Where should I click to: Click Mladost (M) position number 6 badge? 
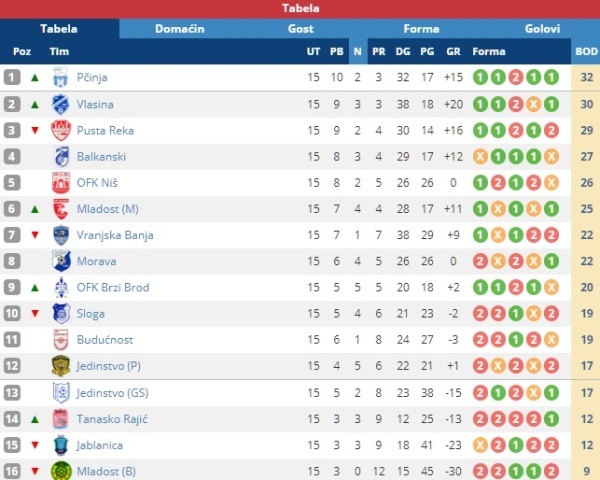pyautogui.click(x=11, y=209)
